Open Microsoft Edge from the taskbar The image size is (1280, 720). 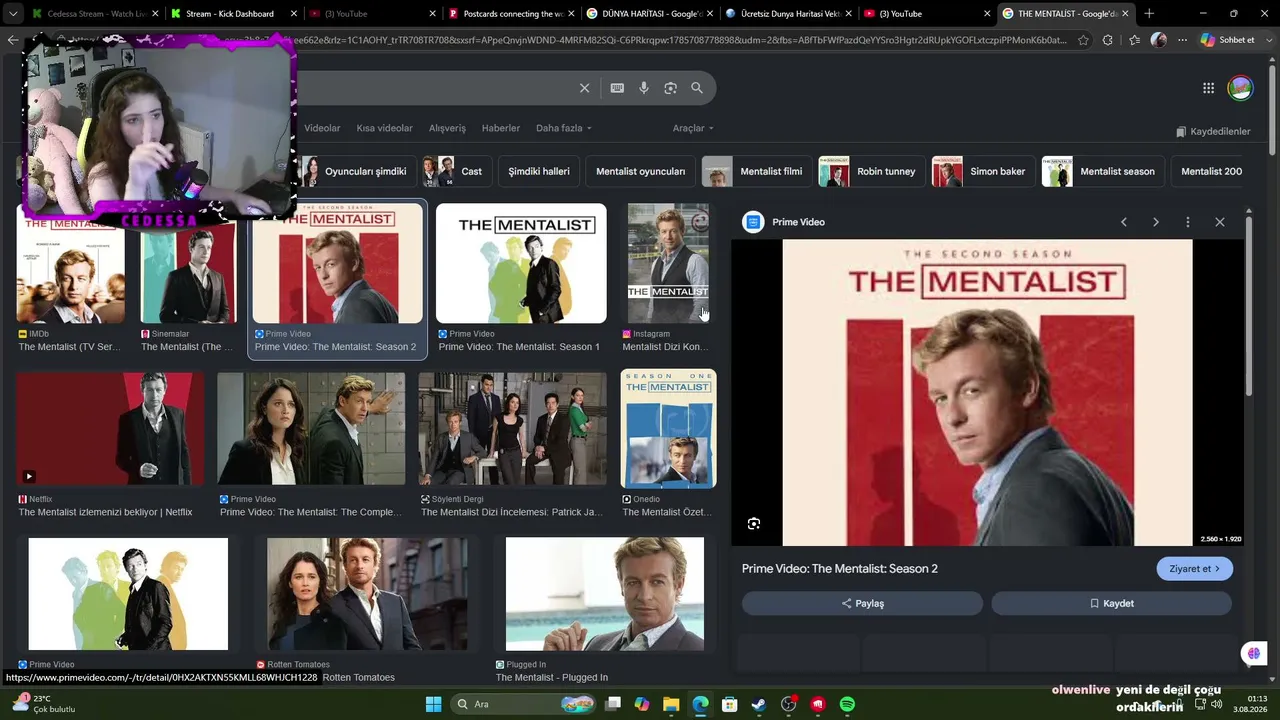[x=700, y=704]
